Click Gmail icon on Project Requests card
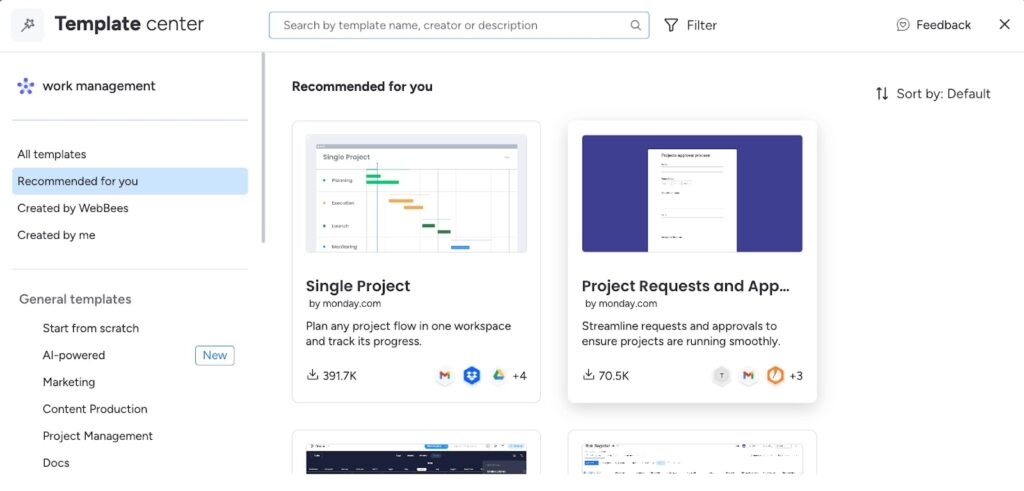 (x=748, y=376)
